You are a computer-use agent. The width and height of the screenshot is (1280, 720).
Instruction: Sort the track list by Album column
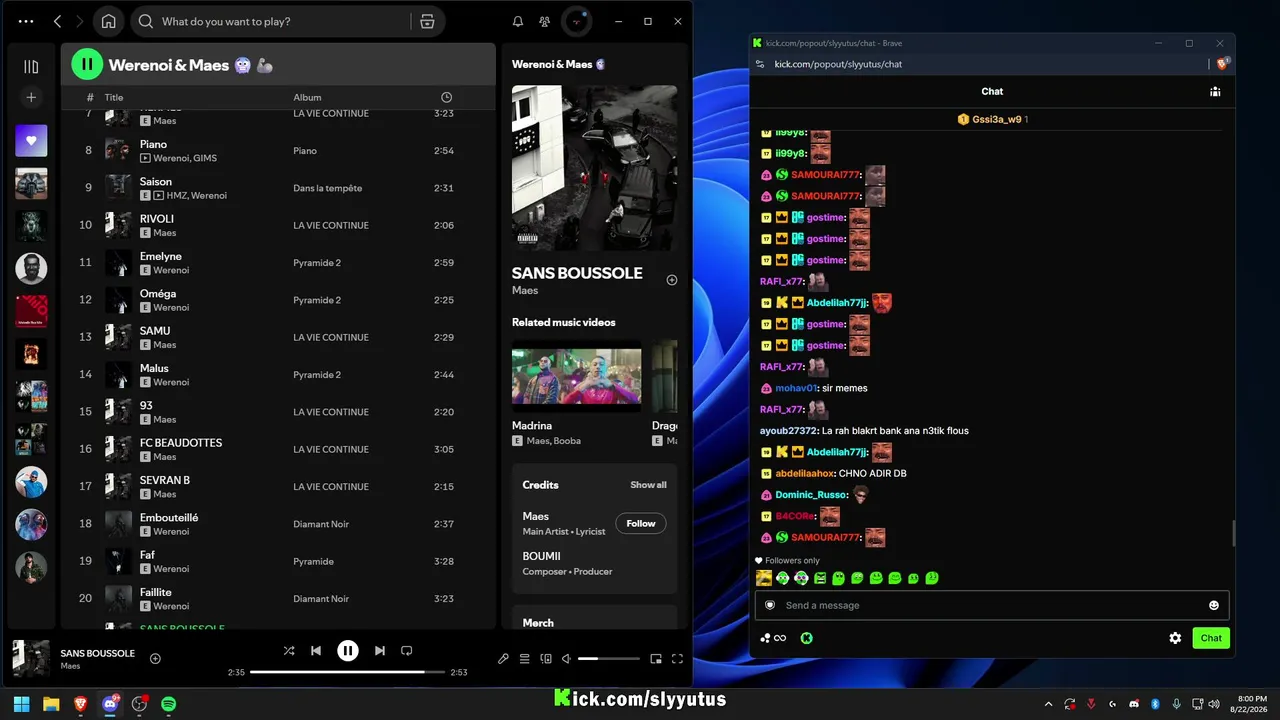click(307, 97)
